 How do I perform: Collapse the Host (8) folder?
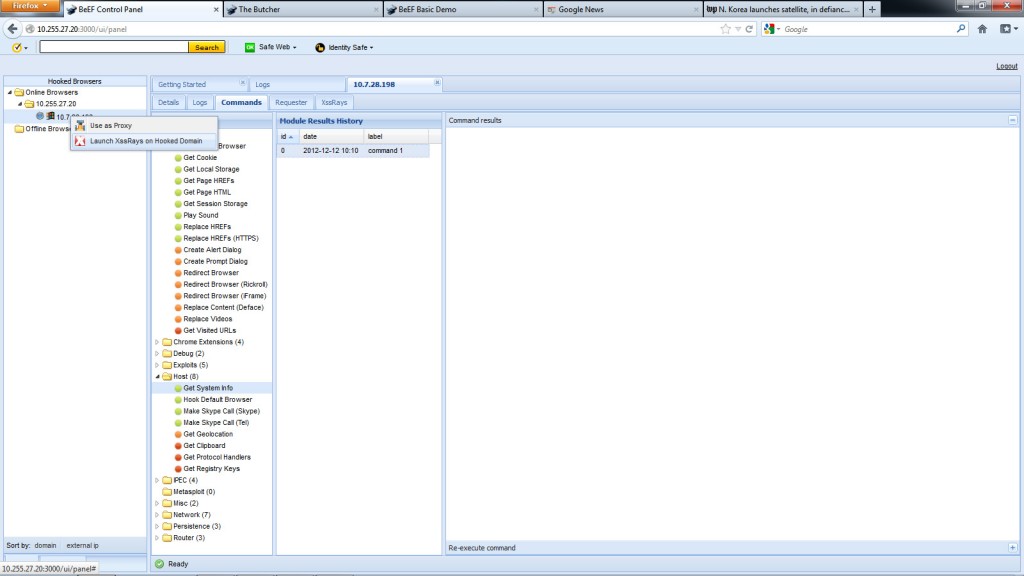157,377
